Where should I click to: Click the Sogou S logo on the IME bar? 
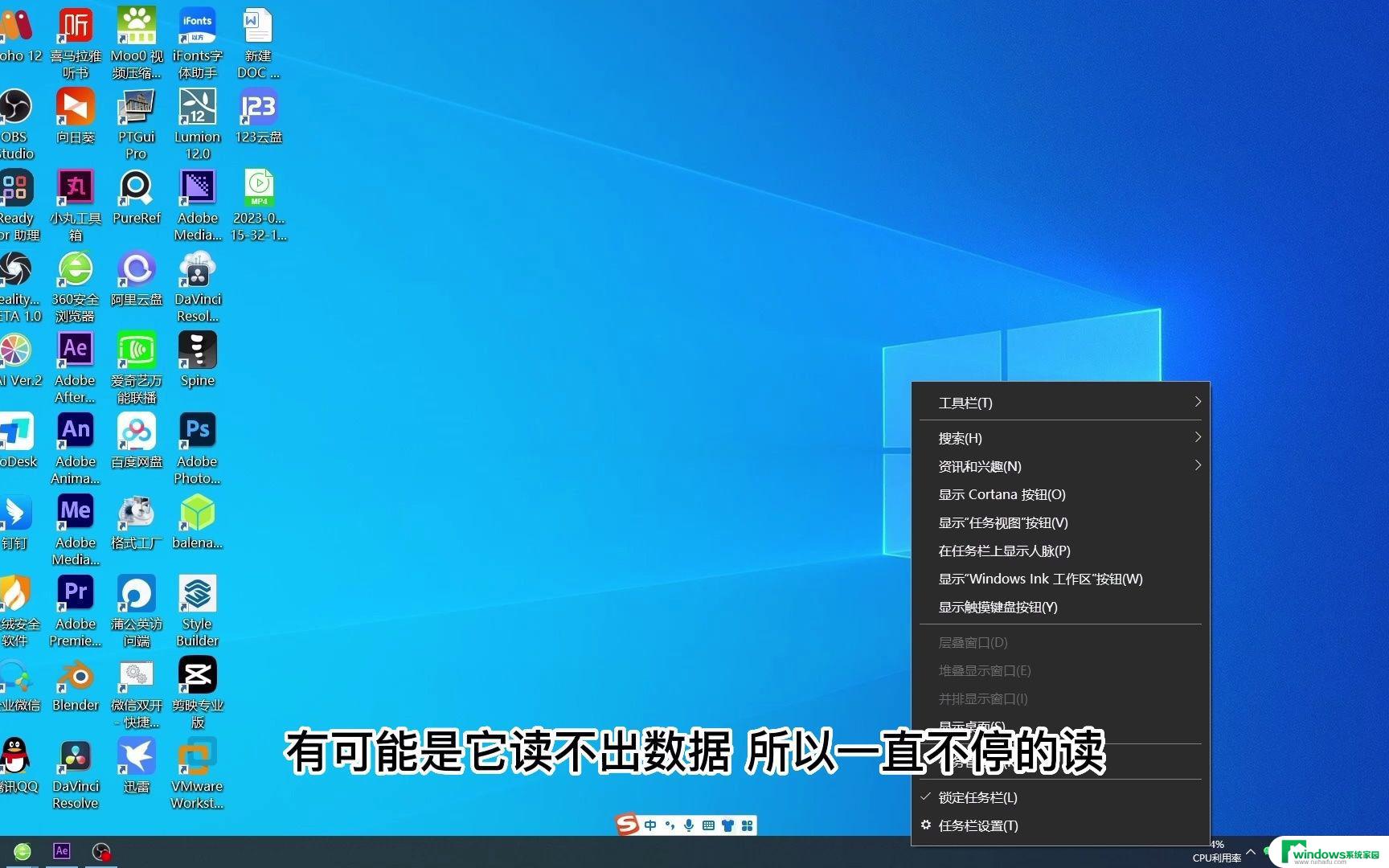tap(627, 825)
